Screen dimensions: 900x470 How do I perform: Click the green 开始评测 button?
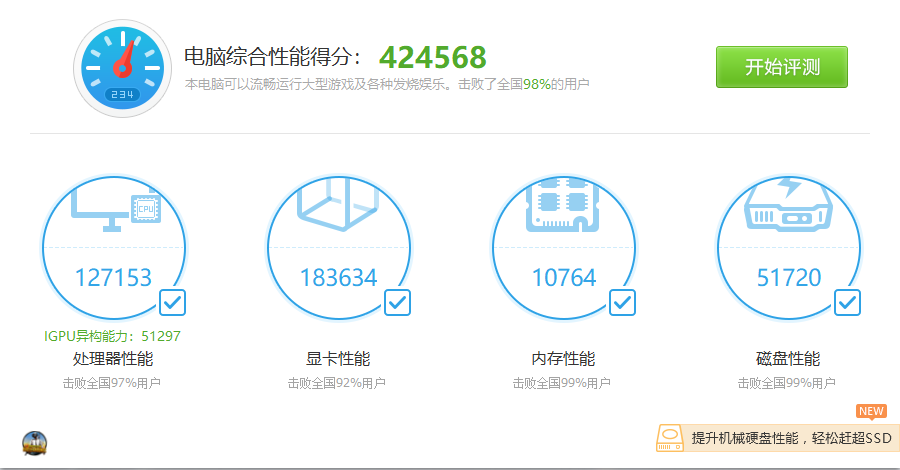[x=781, y=67]
